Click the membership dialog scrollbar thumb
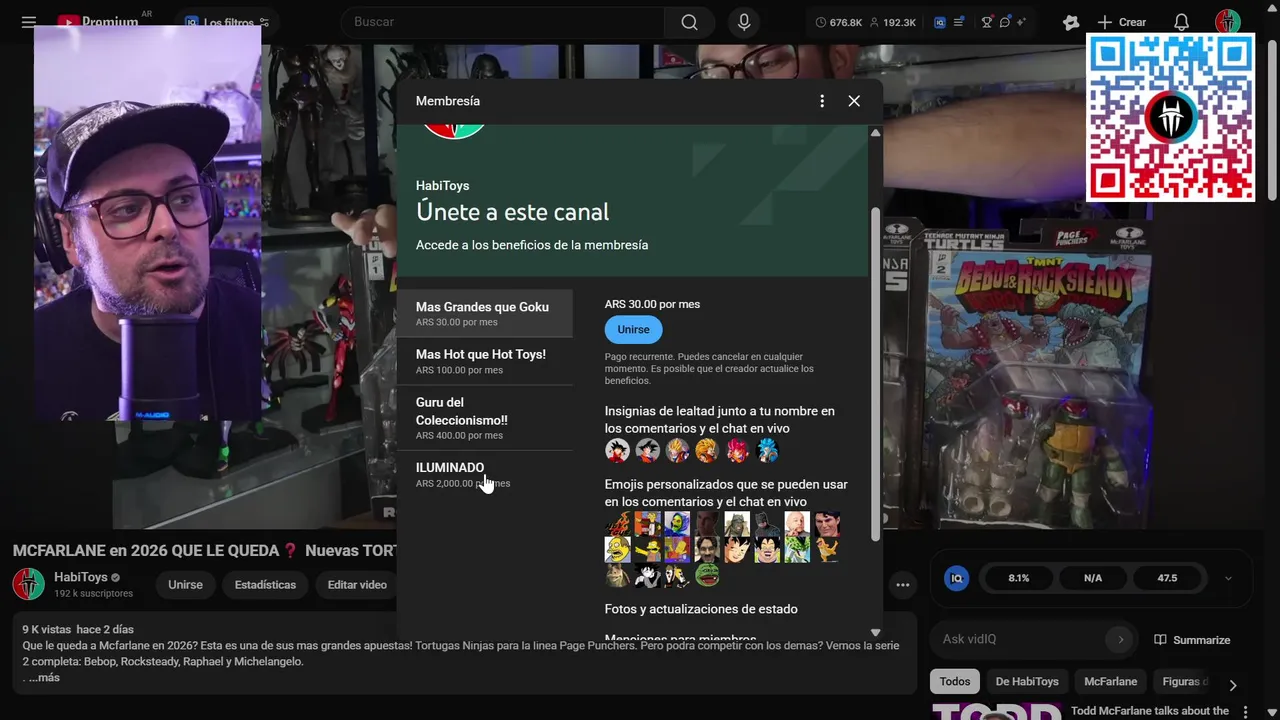The width and height of the screenshot is (1280, 720). click(876, 374)
